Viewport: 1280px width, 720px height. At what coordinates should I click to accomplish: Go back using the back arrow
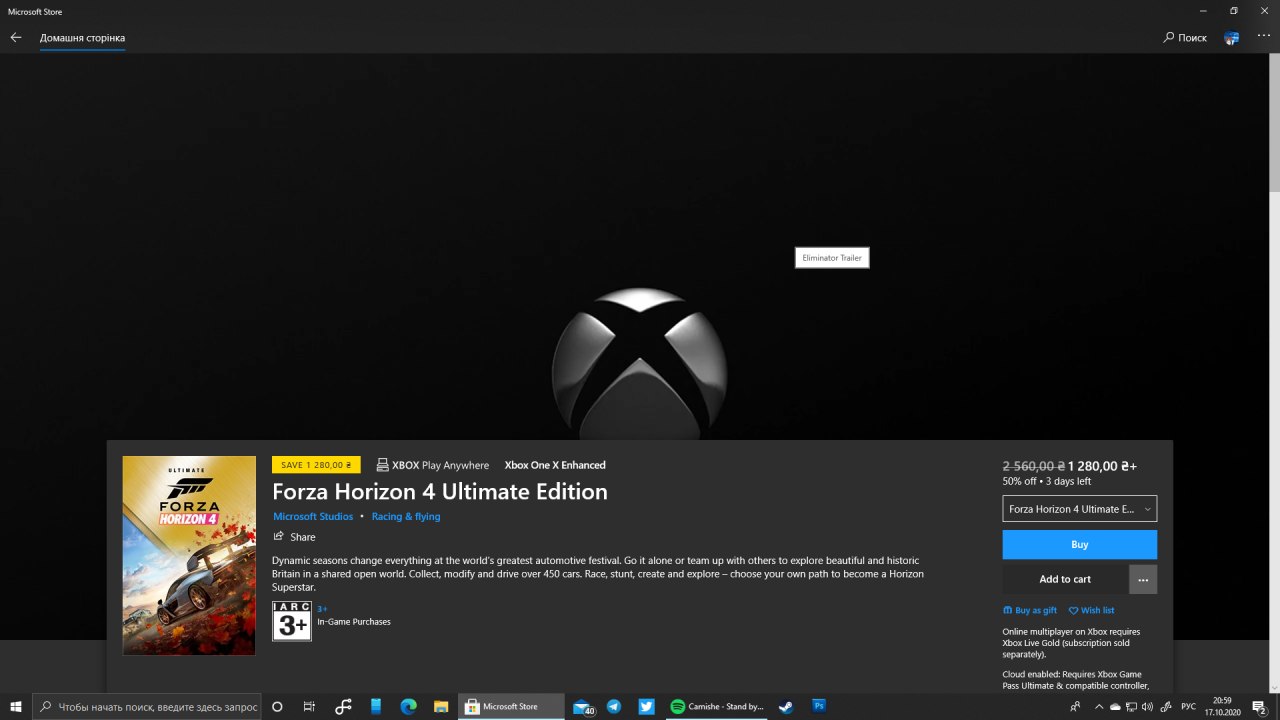coord(16,38)
